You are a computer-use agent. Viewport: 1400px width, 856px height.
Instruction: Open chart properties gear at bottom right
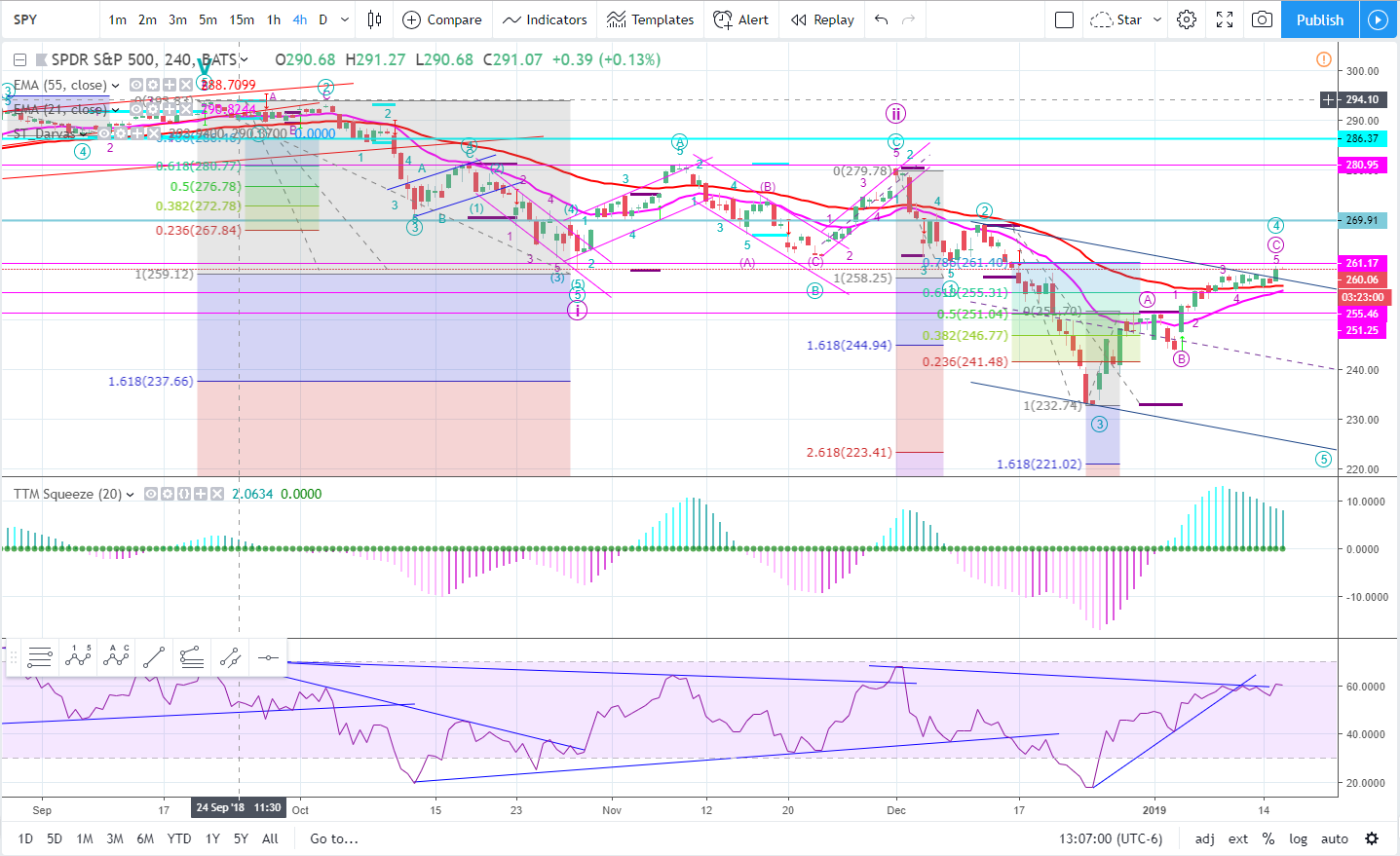[1372, 838]
